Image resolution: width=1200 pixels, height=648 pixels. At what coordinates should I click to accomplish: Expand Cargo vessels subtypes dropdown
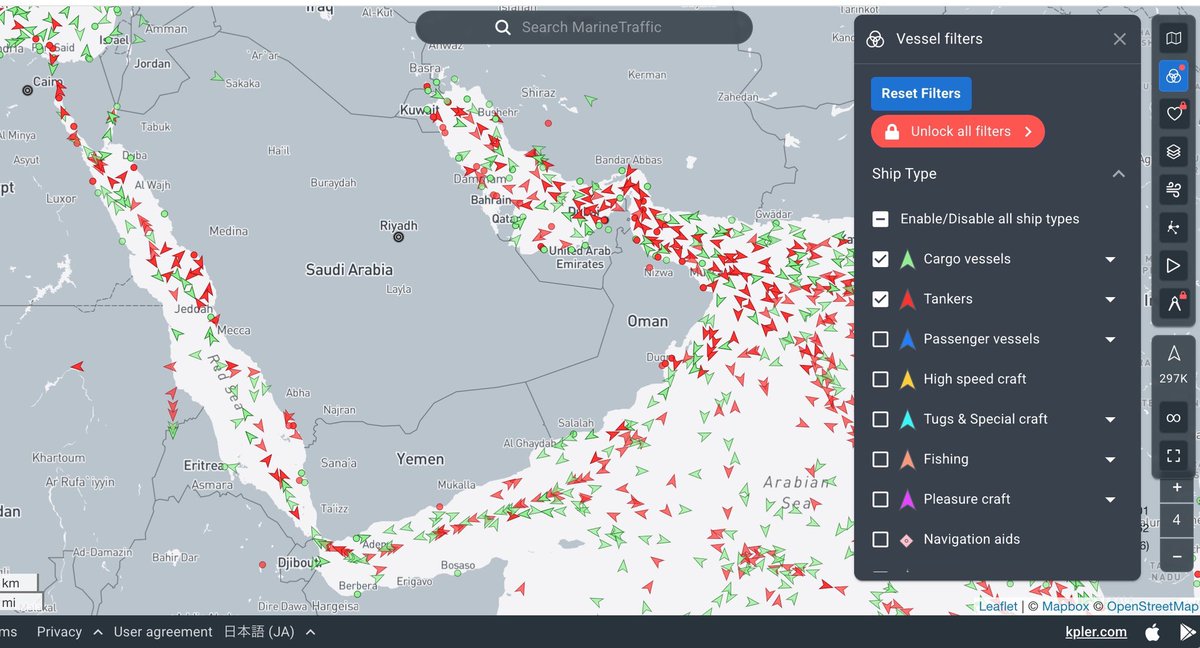tap(1110, 259)
